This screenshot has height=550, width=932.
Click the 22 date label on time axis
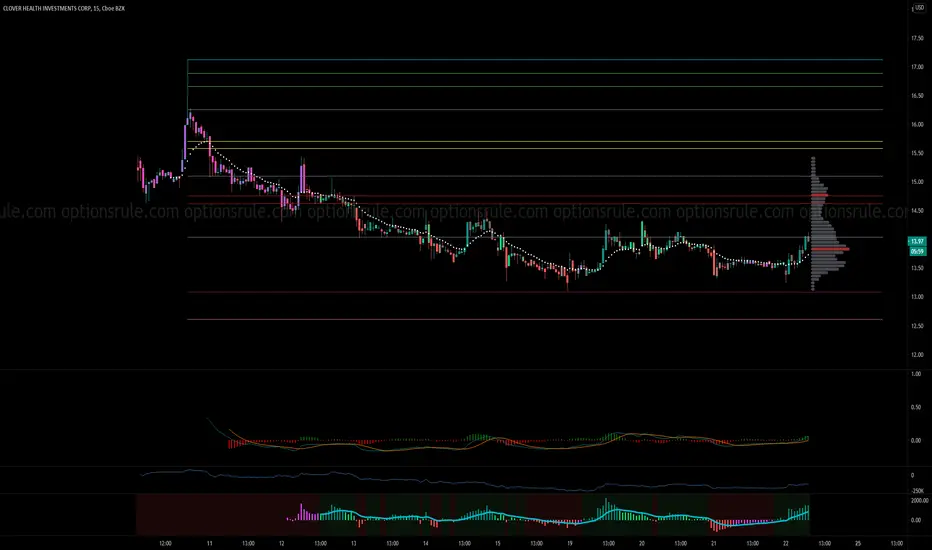coord(786,543)
